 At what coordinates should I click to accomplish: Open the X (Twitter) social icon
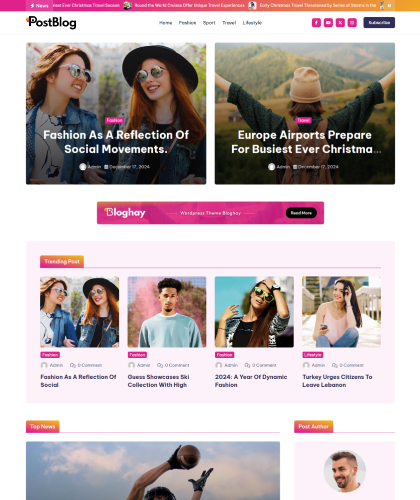click(x=340, y=23)
